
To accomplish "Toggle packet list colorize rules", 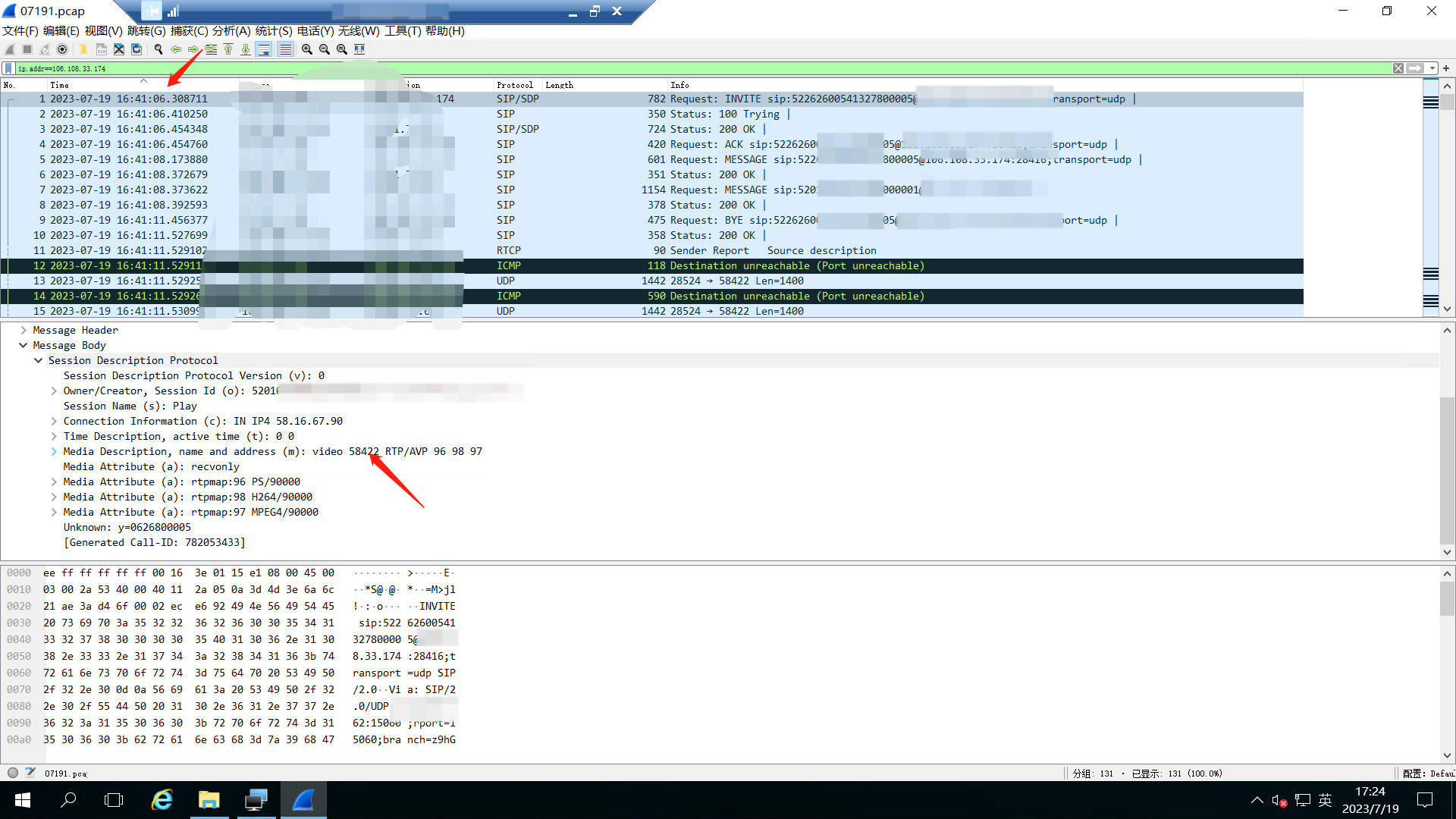I will tap(285, 49).
